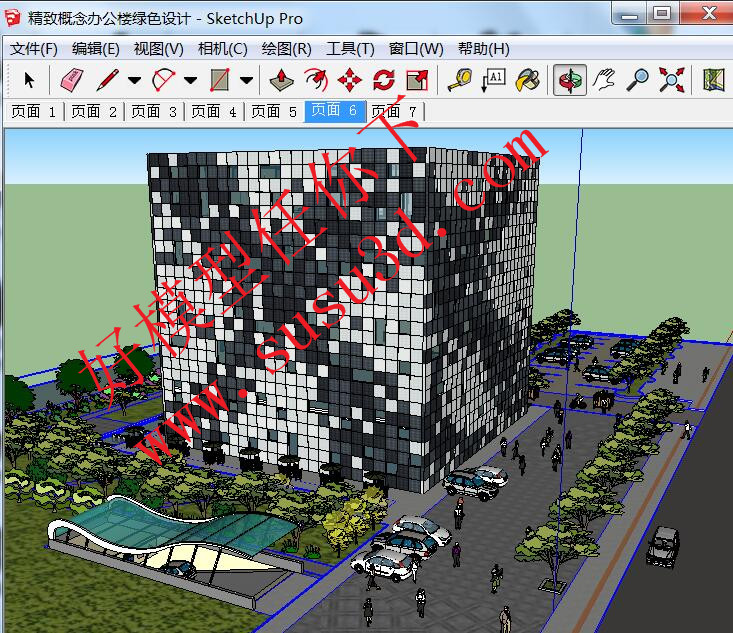Image resolution: width=733 pixels, height=633 pixels.
Task: Switch to scene tab 页面 3
Action: (x=154, y=111)
